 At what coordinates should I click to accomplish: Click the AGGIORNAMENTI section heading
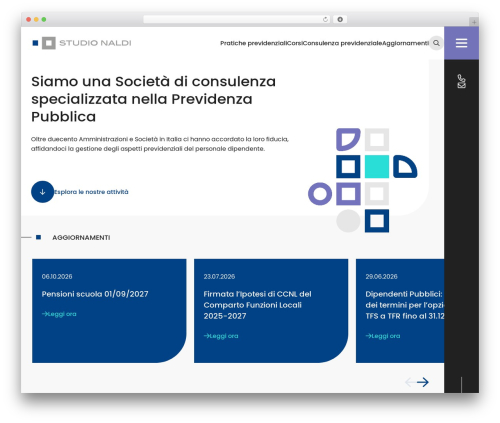coord(81,238)
